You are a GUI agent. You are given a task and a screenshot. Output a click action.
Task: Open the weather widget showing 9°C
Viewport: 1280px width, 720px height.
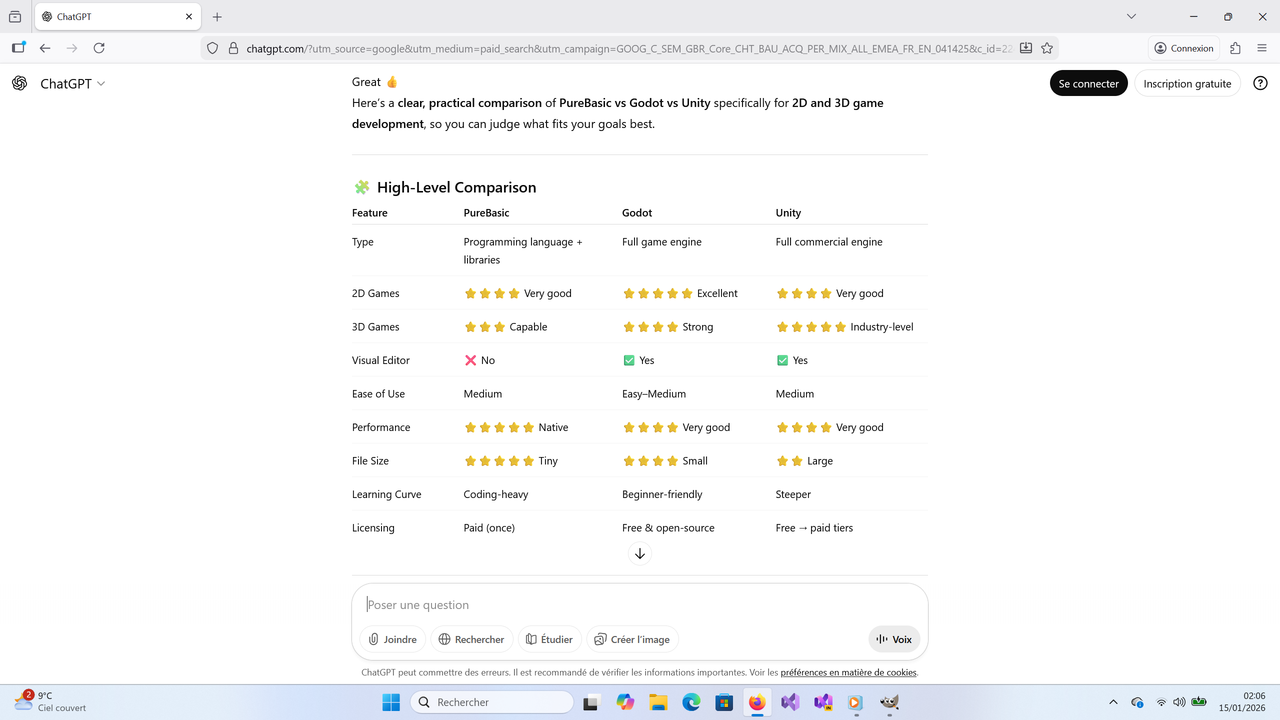click(50, 702)
